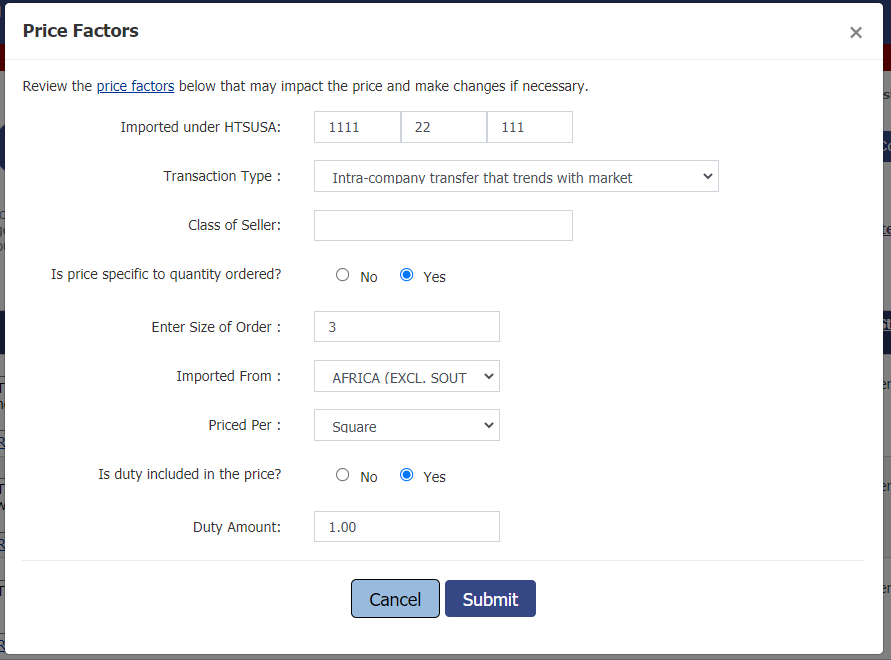Submit the price factors form
This screenshot has width=891, height=660.
point(490,599)
